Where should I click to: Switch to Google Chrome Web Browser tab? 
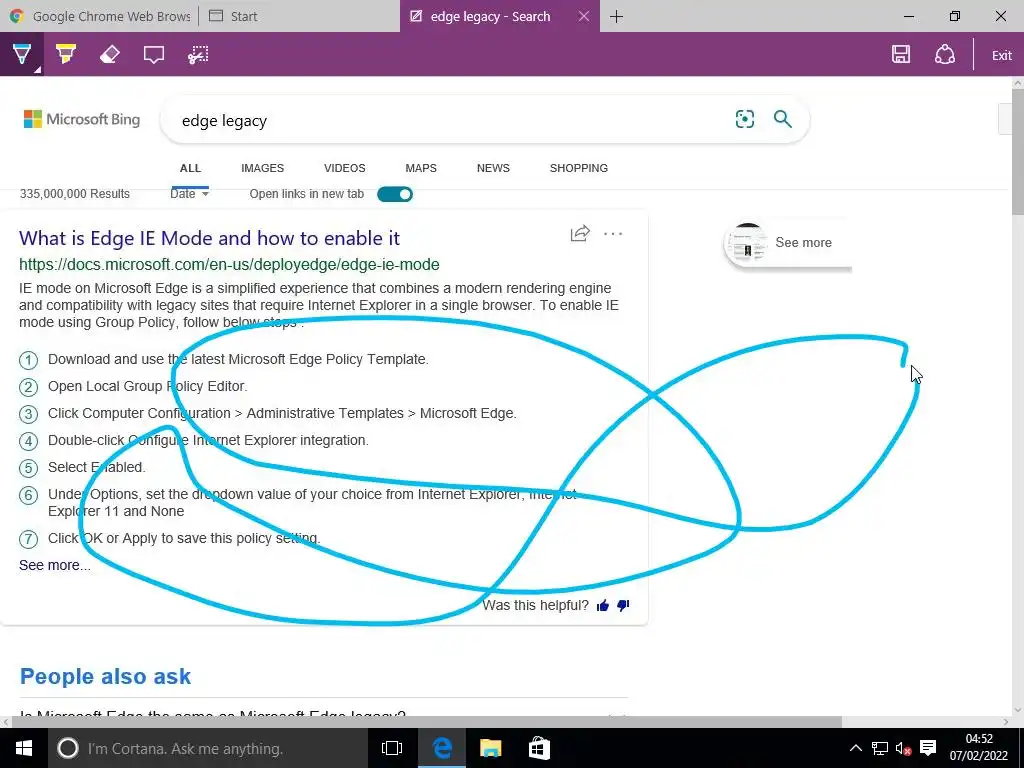pos(100,16)
